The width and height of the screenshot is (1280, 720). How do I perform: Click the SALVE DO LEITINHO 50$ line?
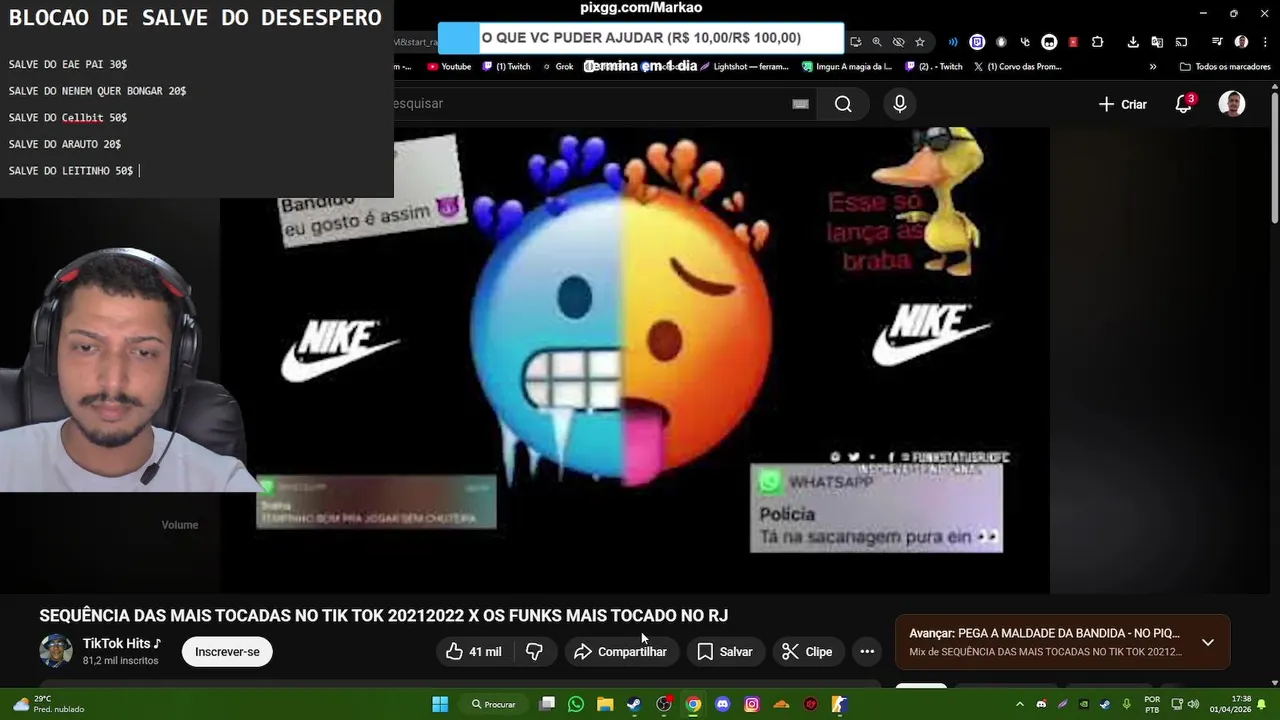pos(71,171)
